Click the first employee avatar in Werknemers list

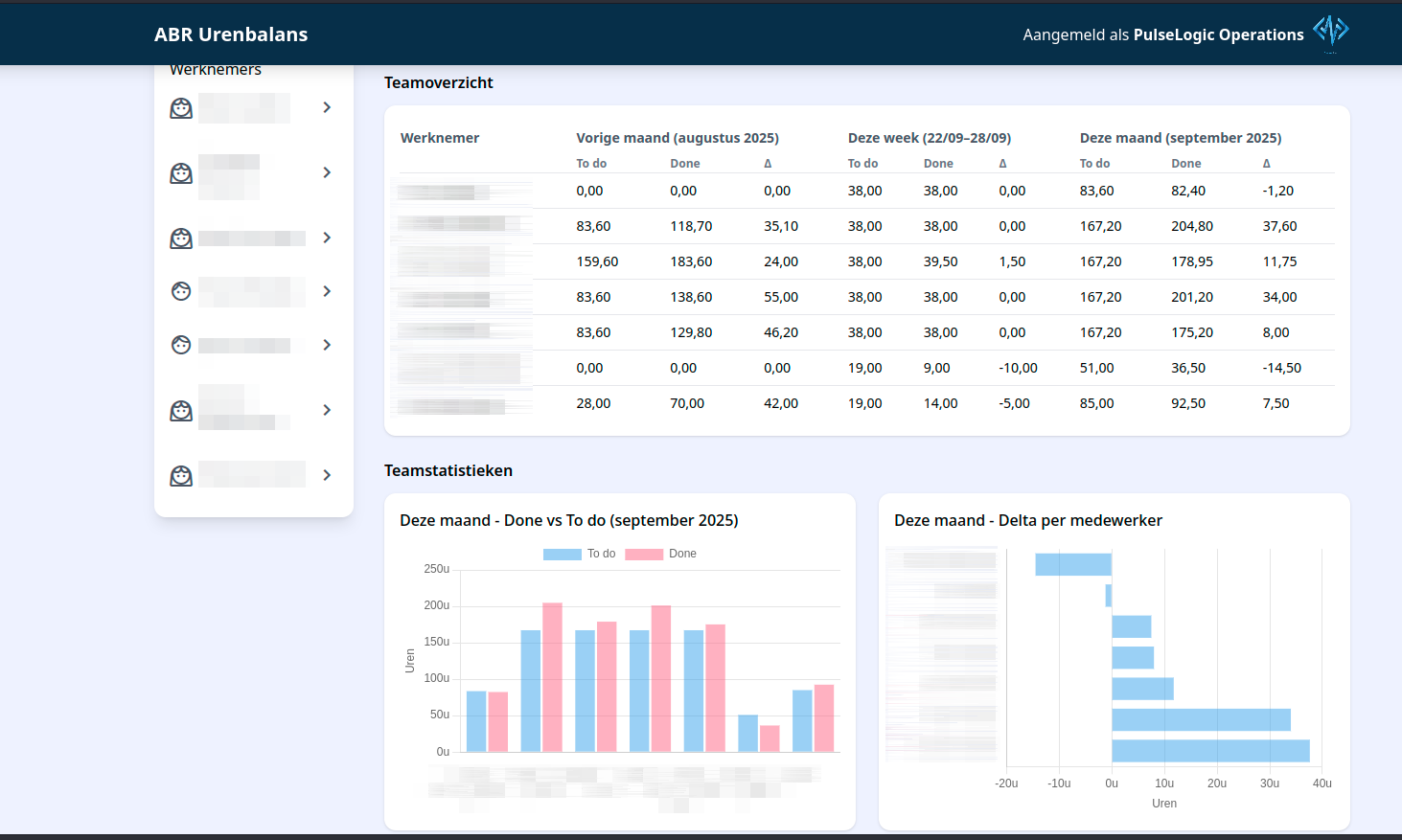(181, 108)
